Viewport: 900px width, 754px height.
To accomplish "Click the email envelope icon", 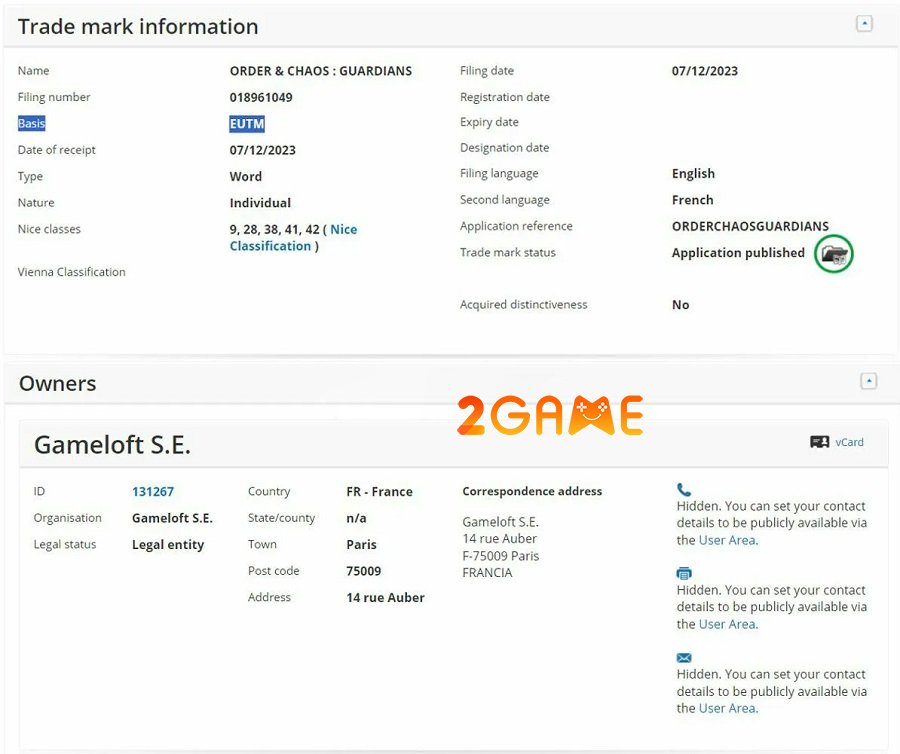I will (x=684, y=657).
